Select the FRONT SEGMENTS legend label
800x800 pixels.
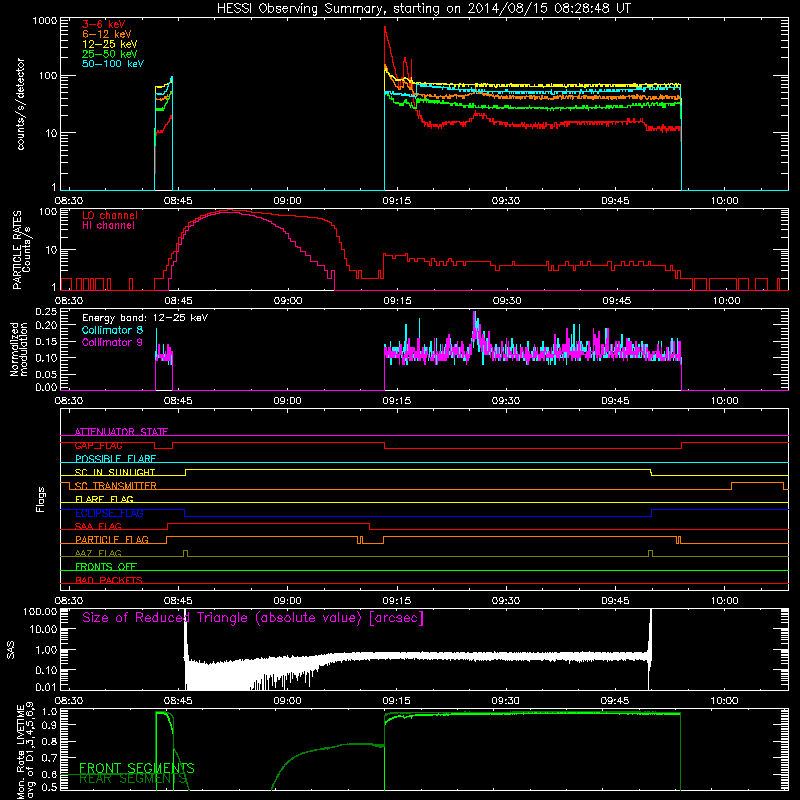pos(137,768)
